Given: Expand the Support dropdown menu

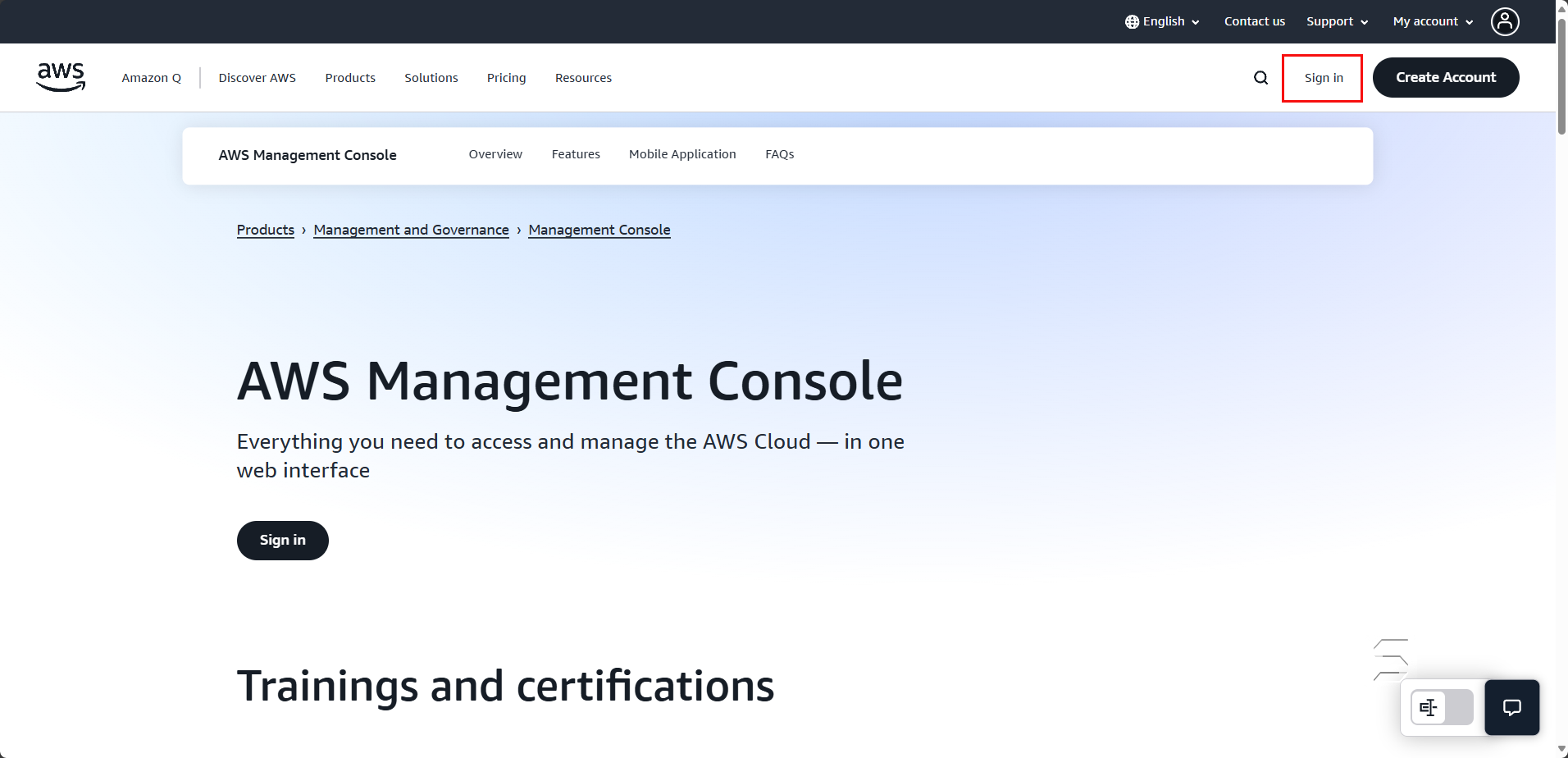Looking at the screenshot, I should point(1337,21).
